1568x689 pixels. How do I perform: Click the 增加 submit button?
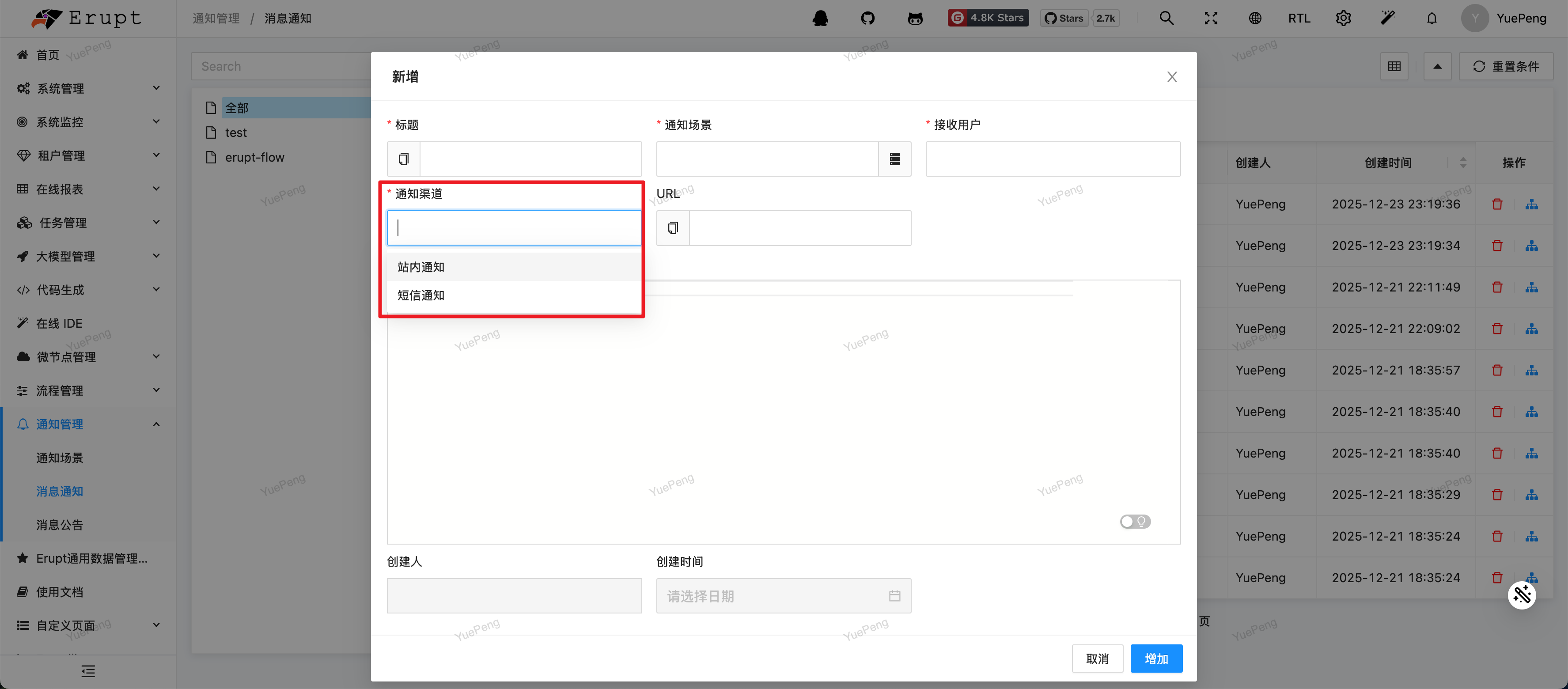click(x=1156, y=659)
